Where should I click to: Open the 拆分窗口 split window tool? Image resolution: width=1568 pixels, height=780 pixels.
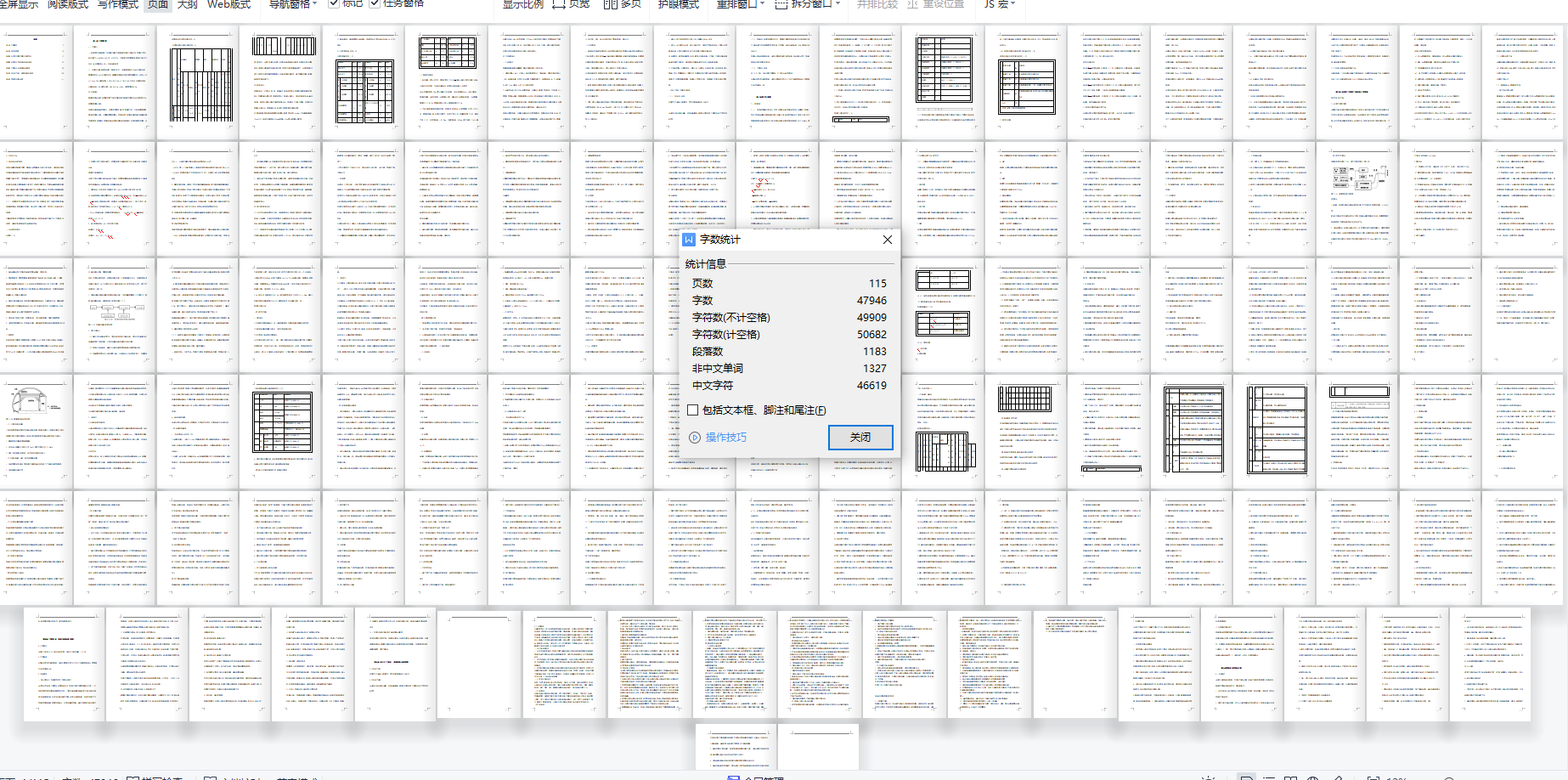pyautogui.click(x=807, y=4)
